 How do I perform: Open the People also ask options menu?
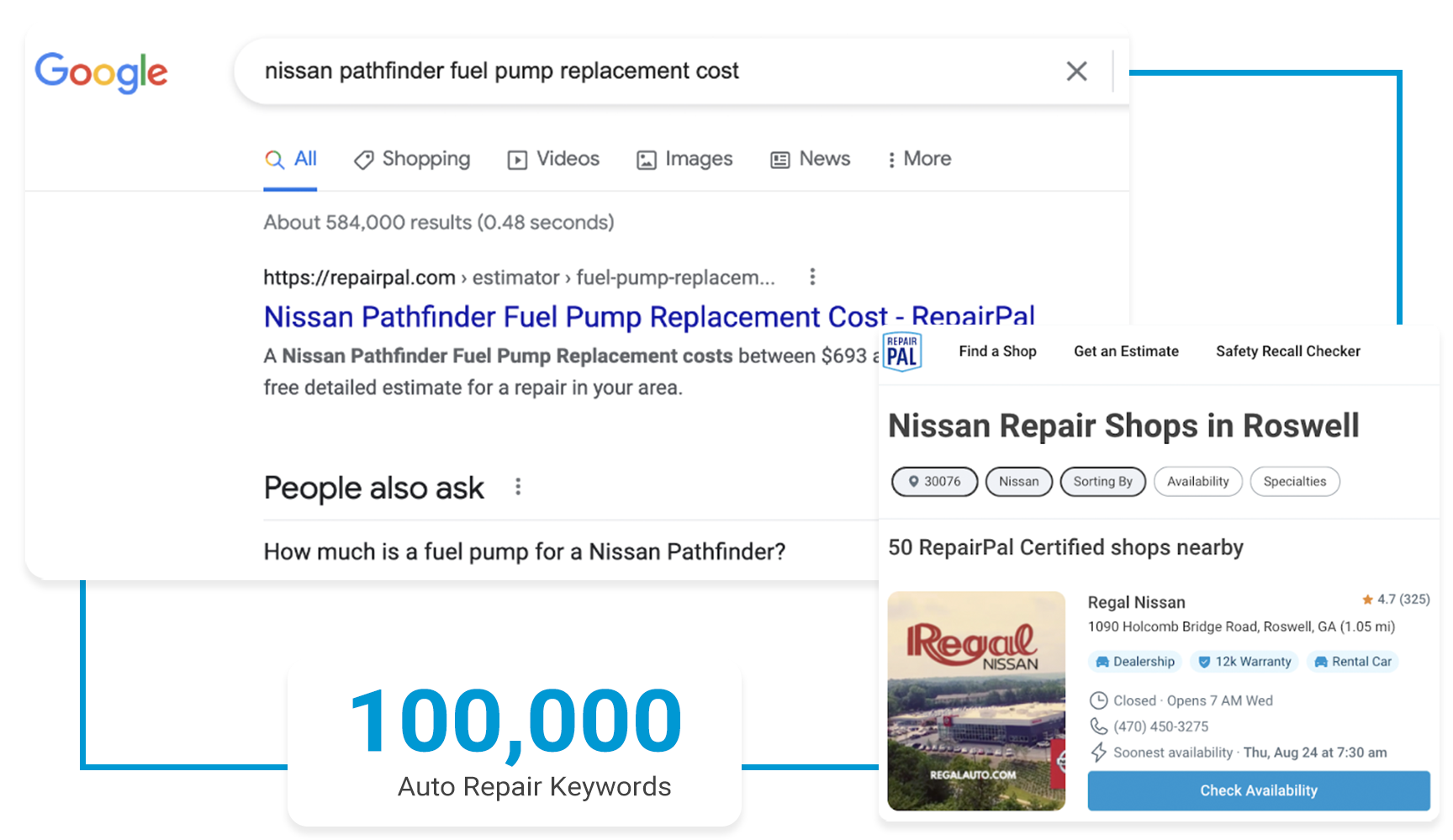coord(518,487)
